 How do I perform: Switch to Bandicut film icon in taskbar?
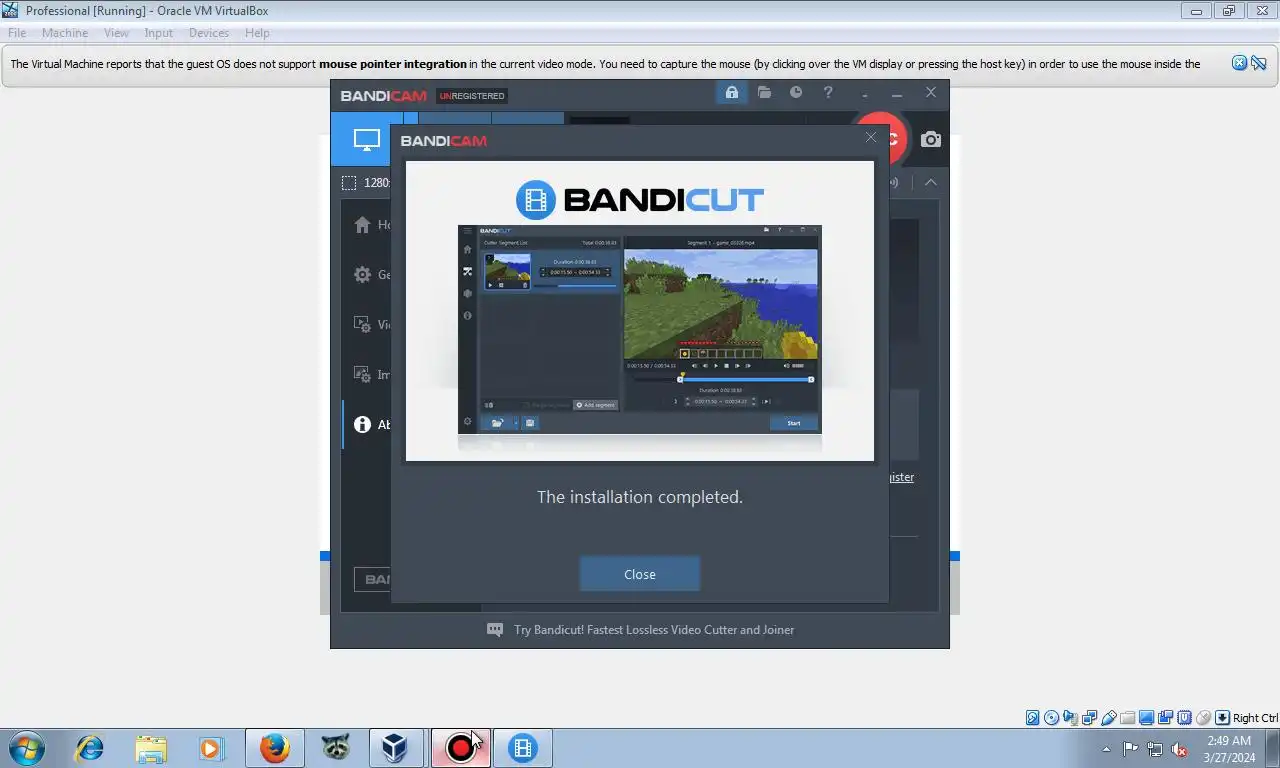(x=522, y=748)
